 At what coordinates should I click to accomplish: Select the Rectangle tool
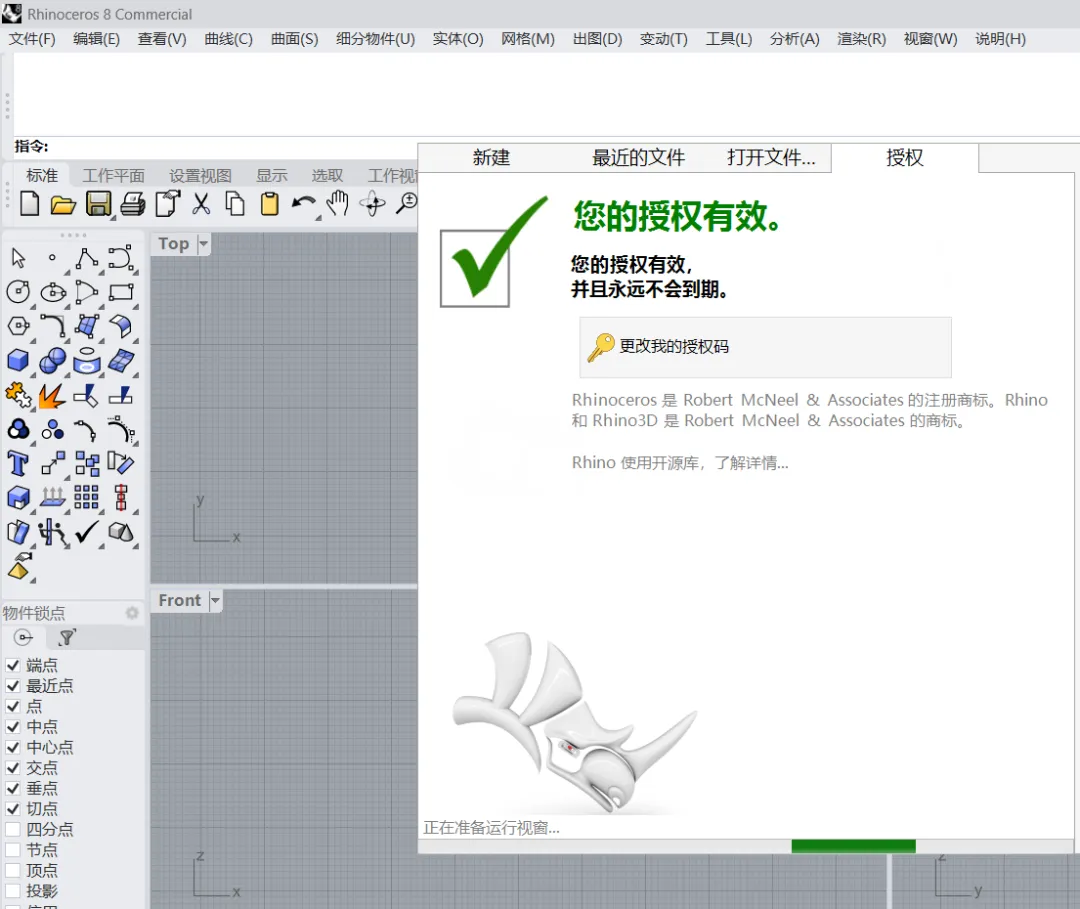[x=121, y=292]
